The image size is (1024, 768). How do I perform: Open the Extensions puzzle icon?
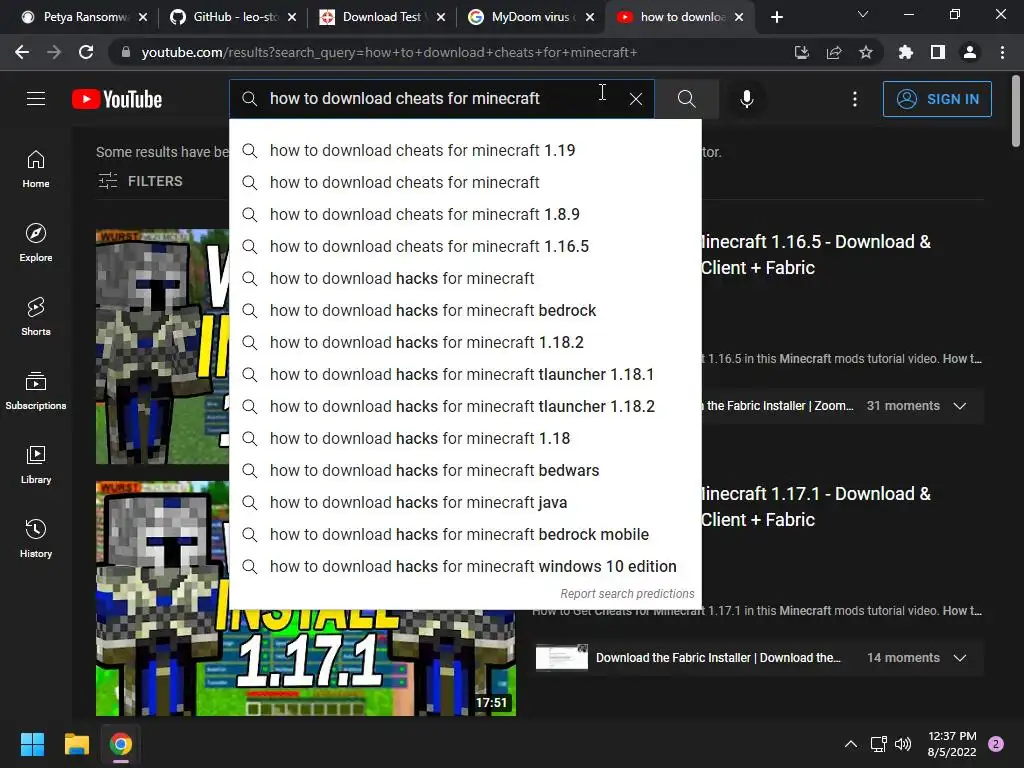(906, 52)
